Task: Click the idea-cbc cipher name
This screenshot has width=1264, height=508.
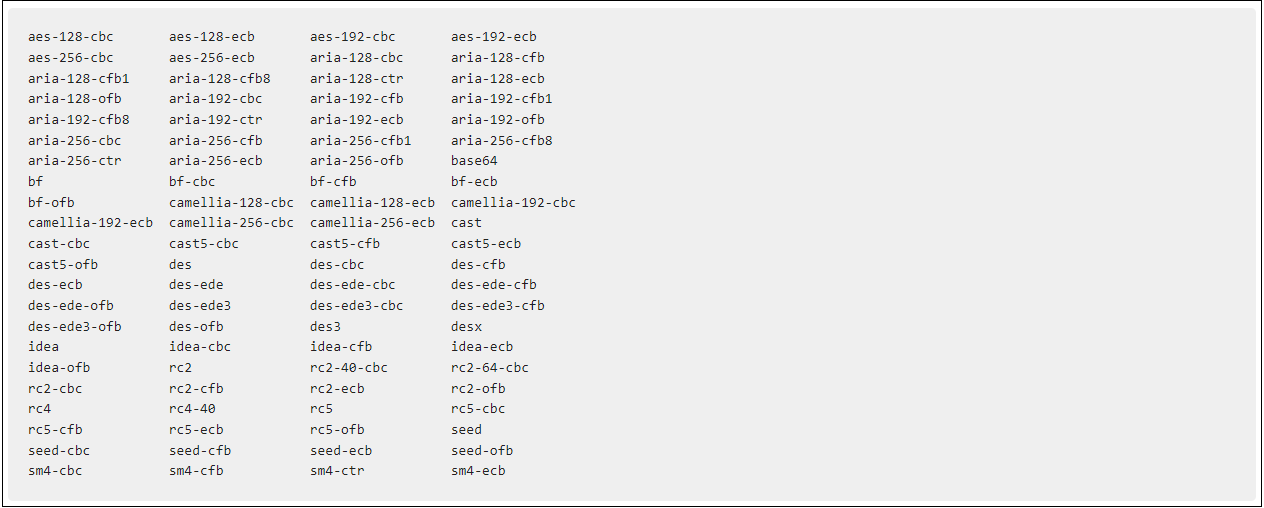Action: [199, 347]
